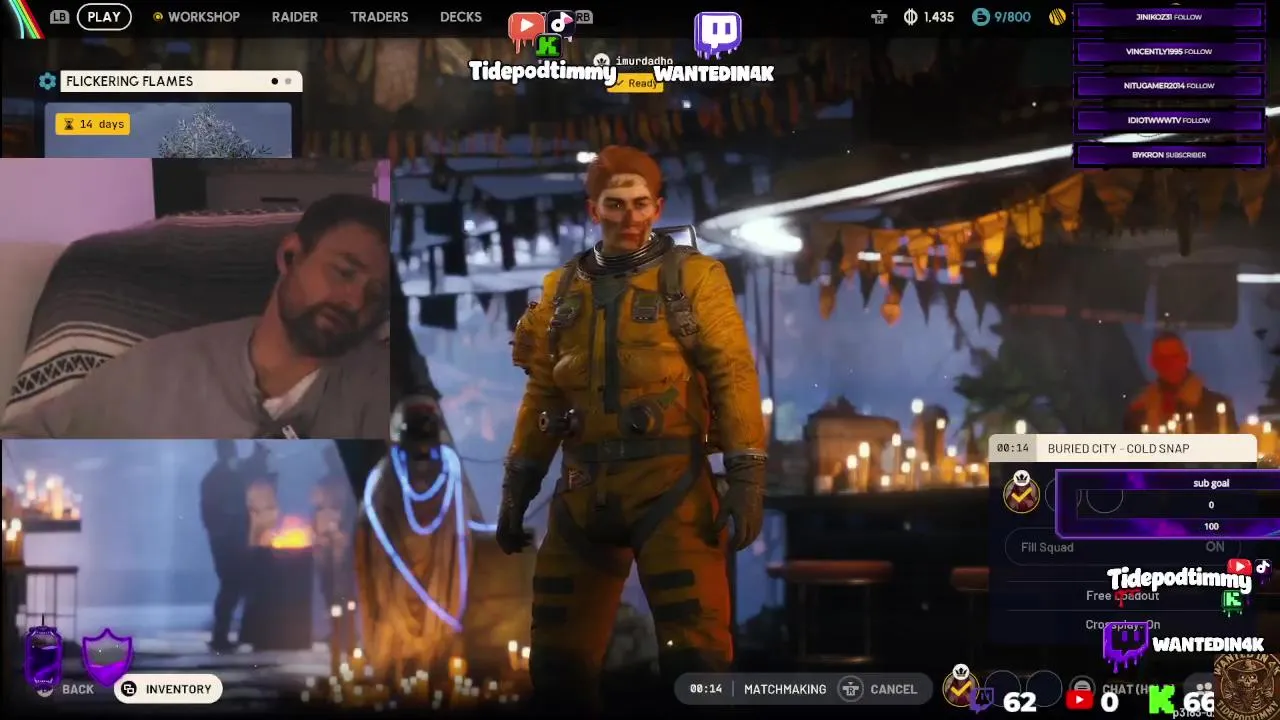
Task: Open the INVENTORY button
Action: [167, 689]
